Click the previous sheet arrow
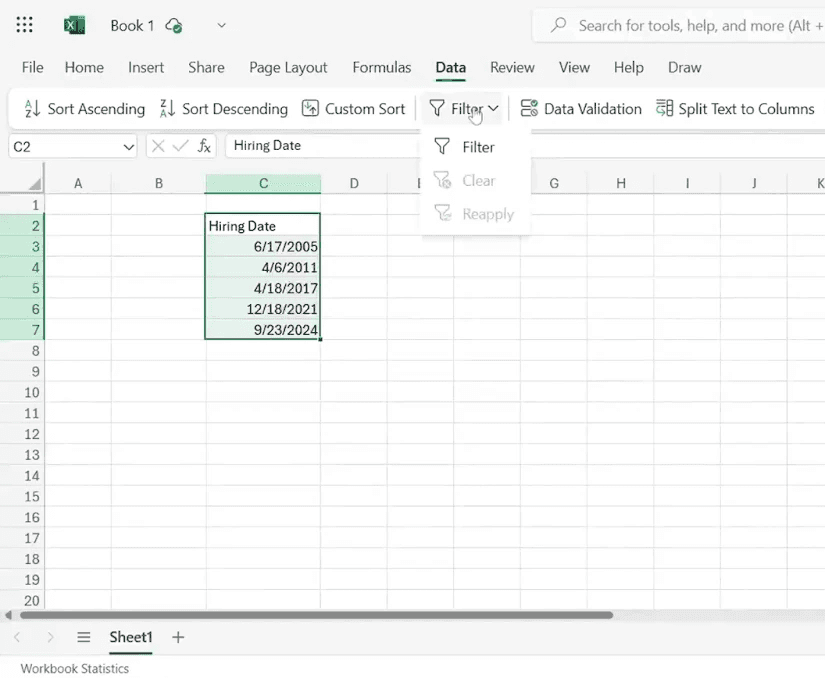The width and height of the screenshot is (825, 678). pyautogui.click(x=17, y=637)
